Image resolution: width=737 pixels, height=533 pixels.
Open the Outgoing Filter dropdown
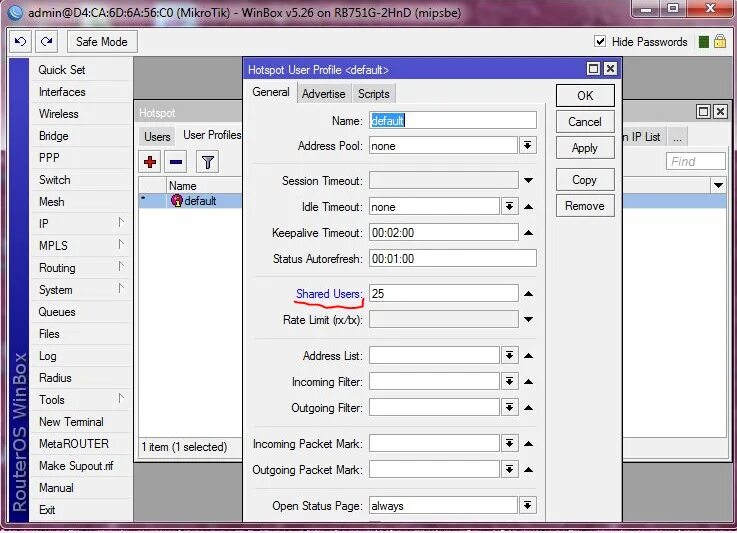tap(509, 407)
